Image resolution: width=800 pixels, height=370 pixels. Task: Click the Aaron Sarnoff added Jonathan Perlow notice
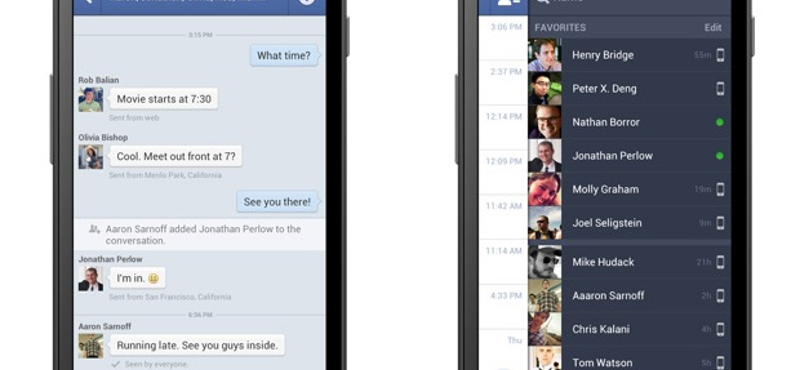click(x=200, y=235)
